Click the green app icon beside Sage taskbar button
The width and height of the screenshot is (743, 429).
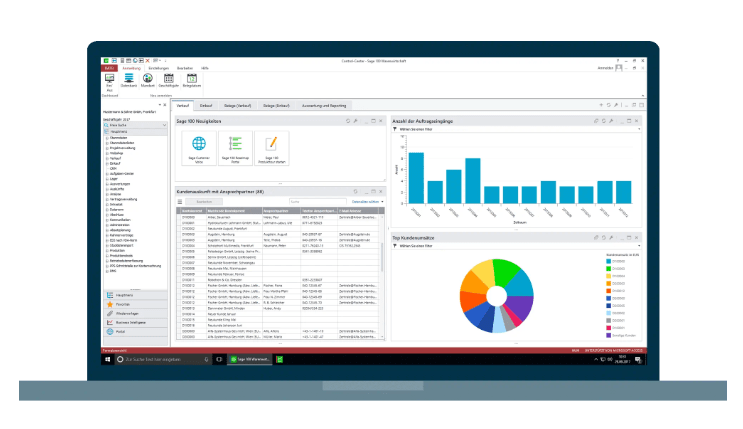[280, 359]
